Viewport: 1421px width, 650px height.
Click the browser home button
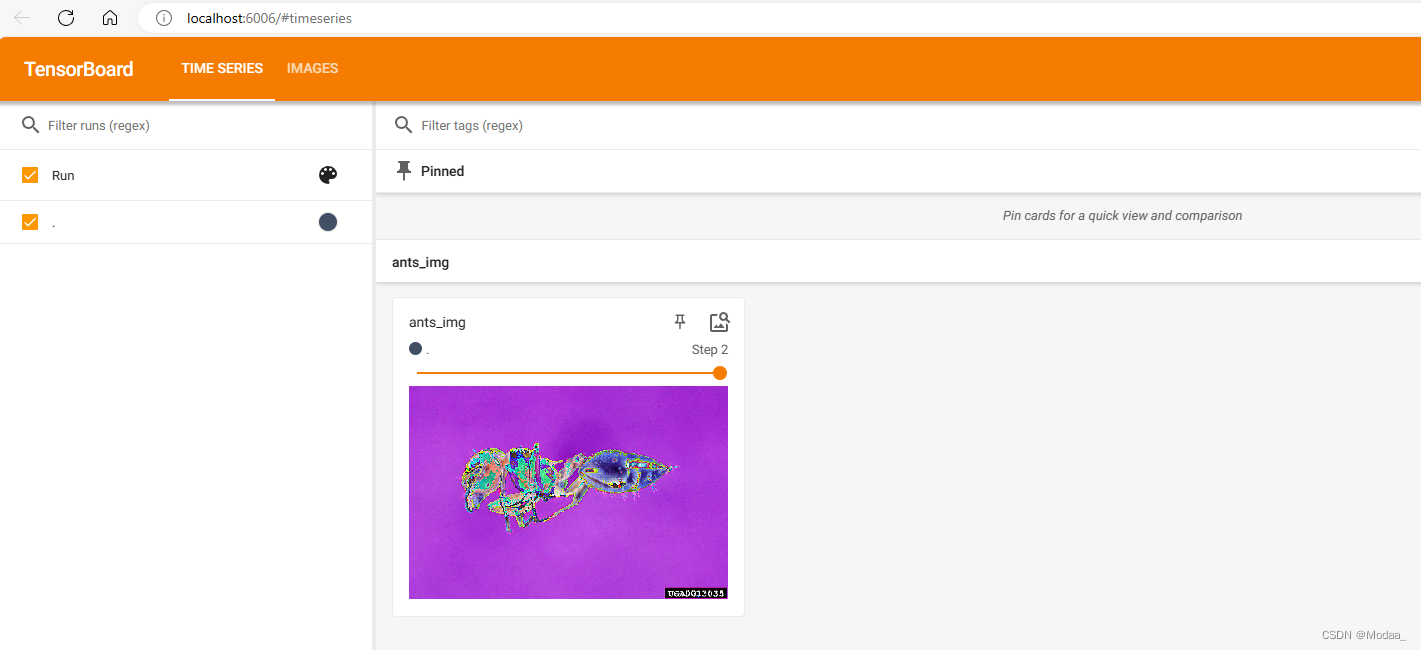click(109, 17)
